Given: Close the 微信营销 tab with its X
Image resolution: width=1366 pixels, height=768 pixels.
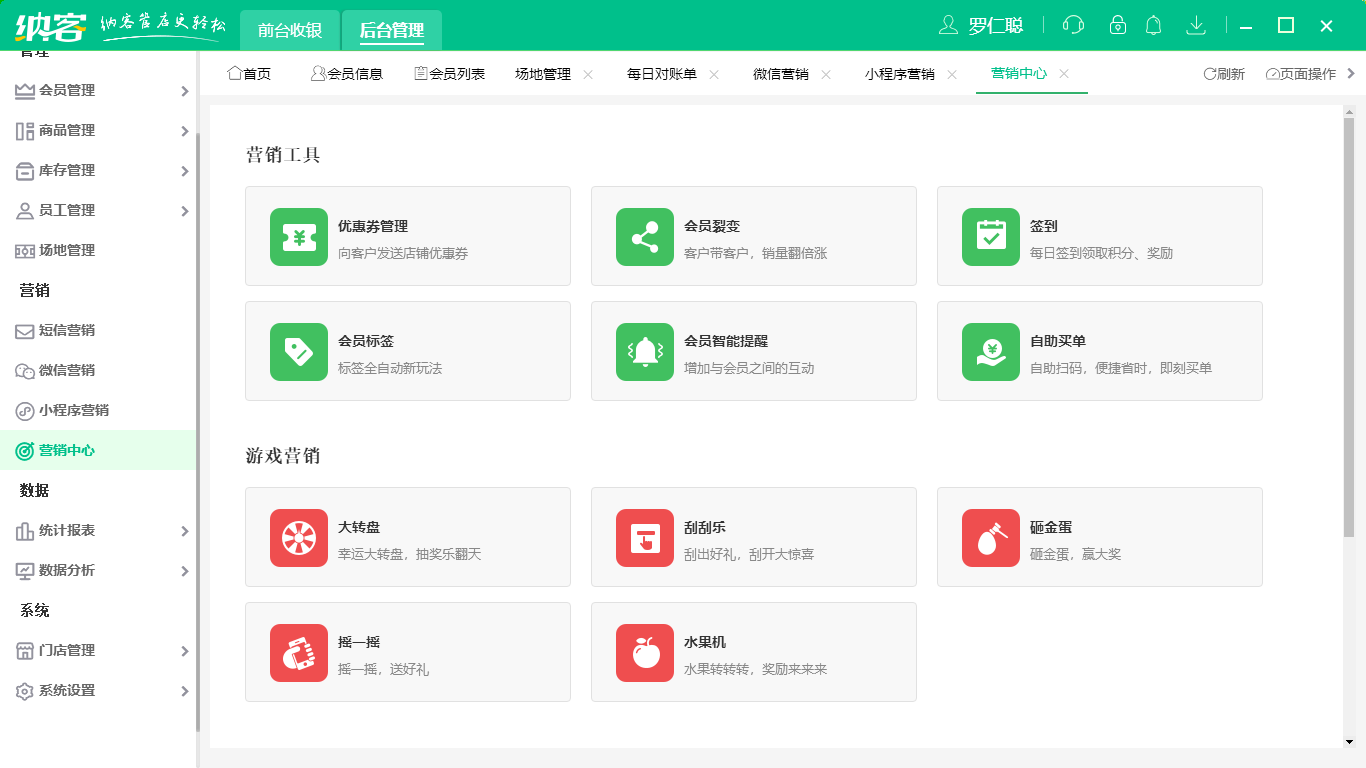Looking at the screenshot, I should pos(826,74).
